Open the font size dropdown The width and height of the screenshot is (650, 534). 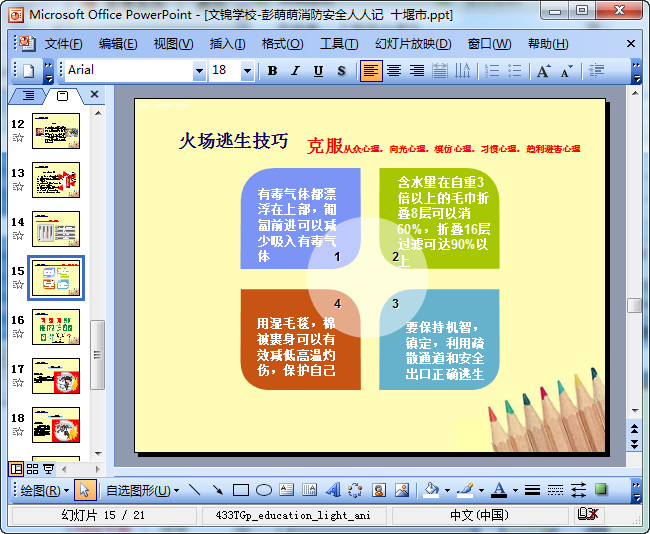(247, 71)
